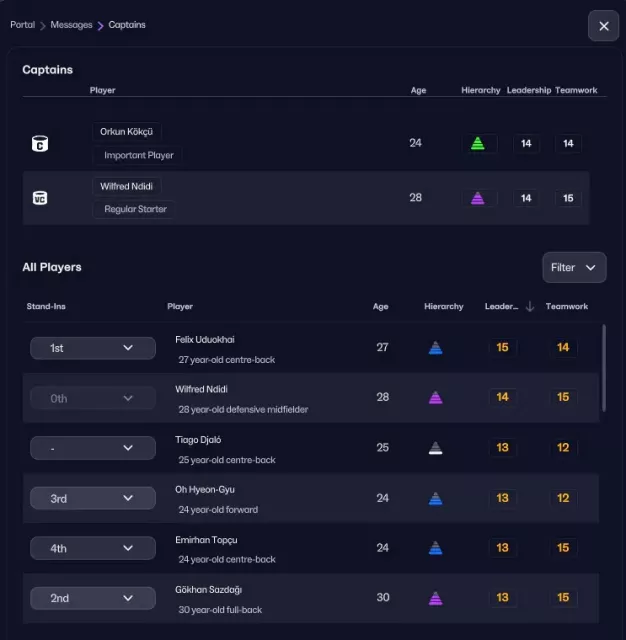Sort All Players by Stand-Ins column
The width and height of the screenshot is (626, 640).
click(46, 306)
